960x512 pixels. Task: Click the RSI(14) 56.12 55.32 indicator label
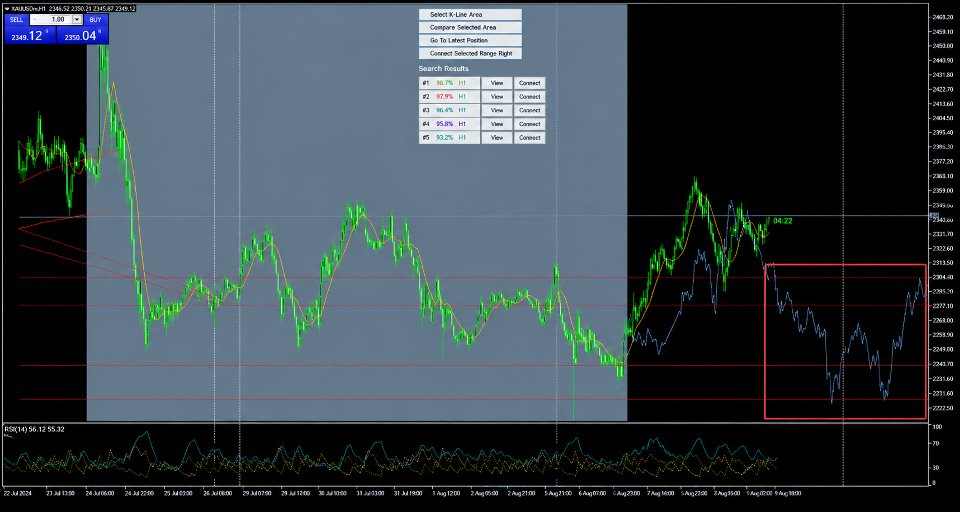point(34,429)
